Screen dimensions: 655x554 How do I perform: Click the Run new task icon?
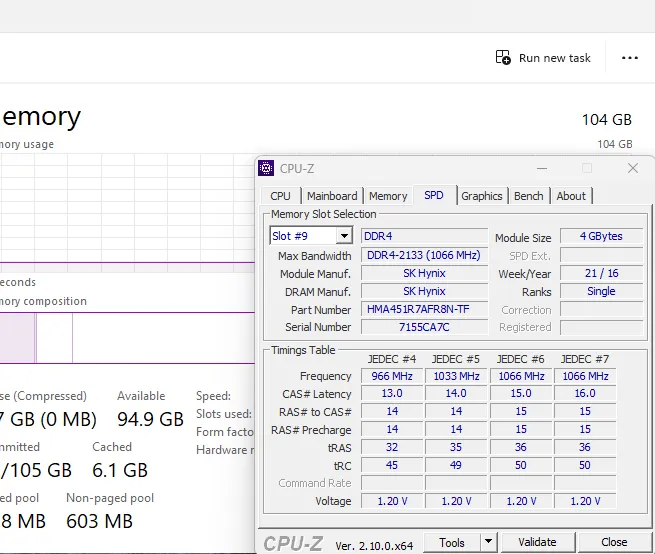tap(503, 58)
